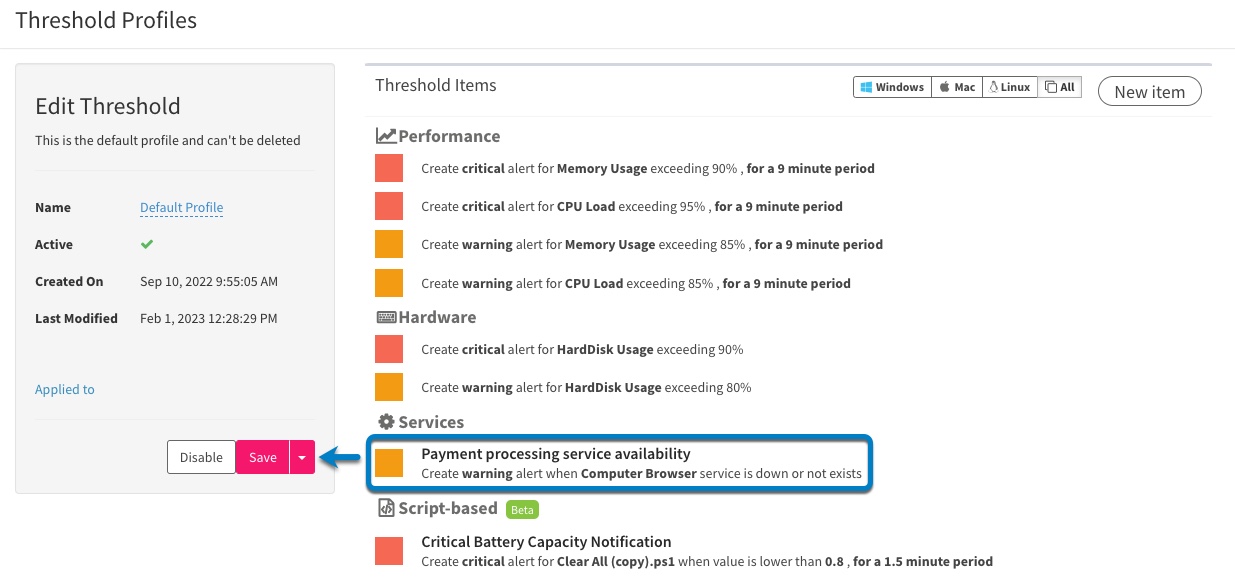
Task: Click orange swatch for warning CPU Load alert
Action: point(389,283)
